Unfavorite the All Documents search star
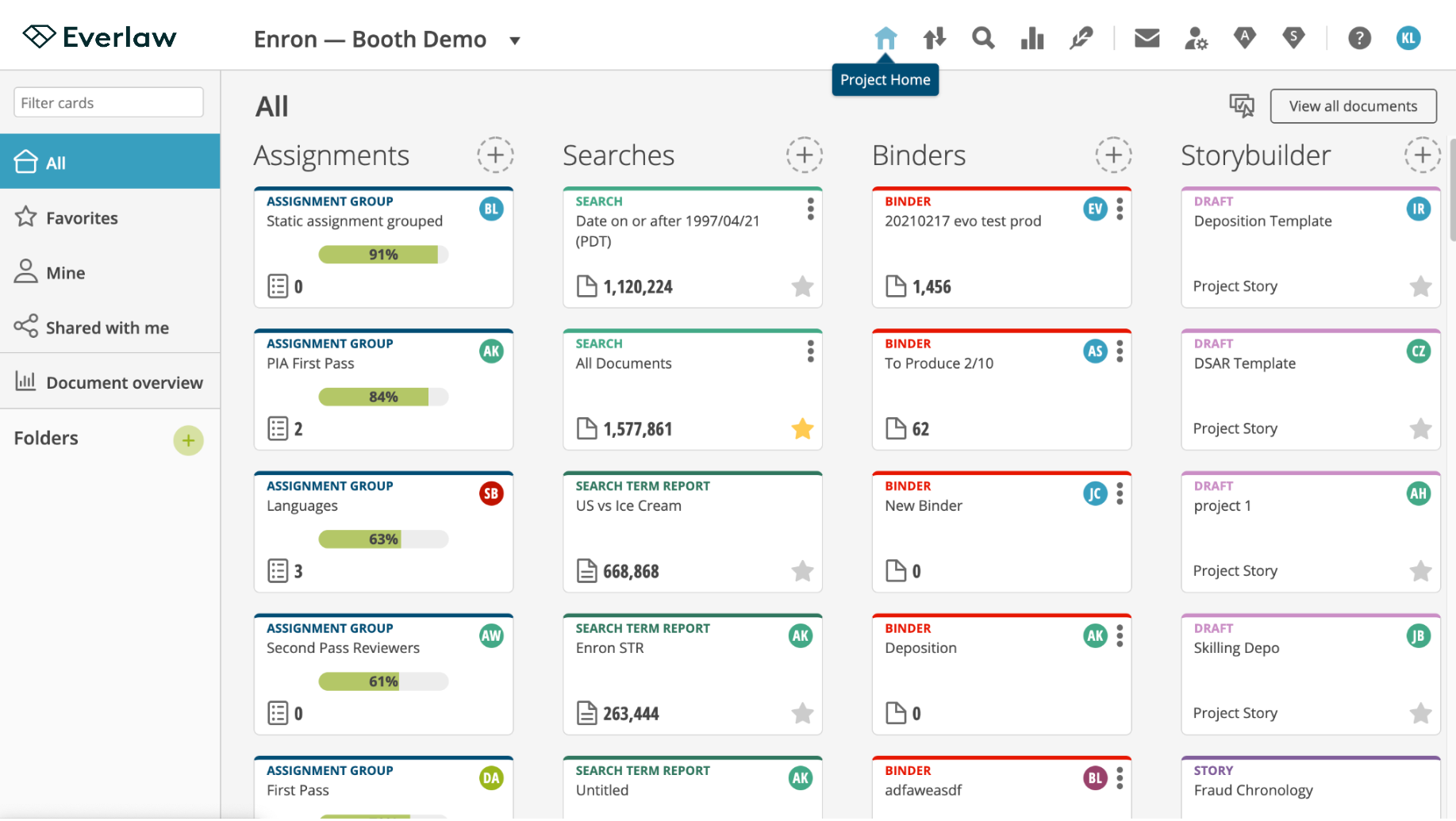This screenshot has height=821, width=1456. click(802, 428)
